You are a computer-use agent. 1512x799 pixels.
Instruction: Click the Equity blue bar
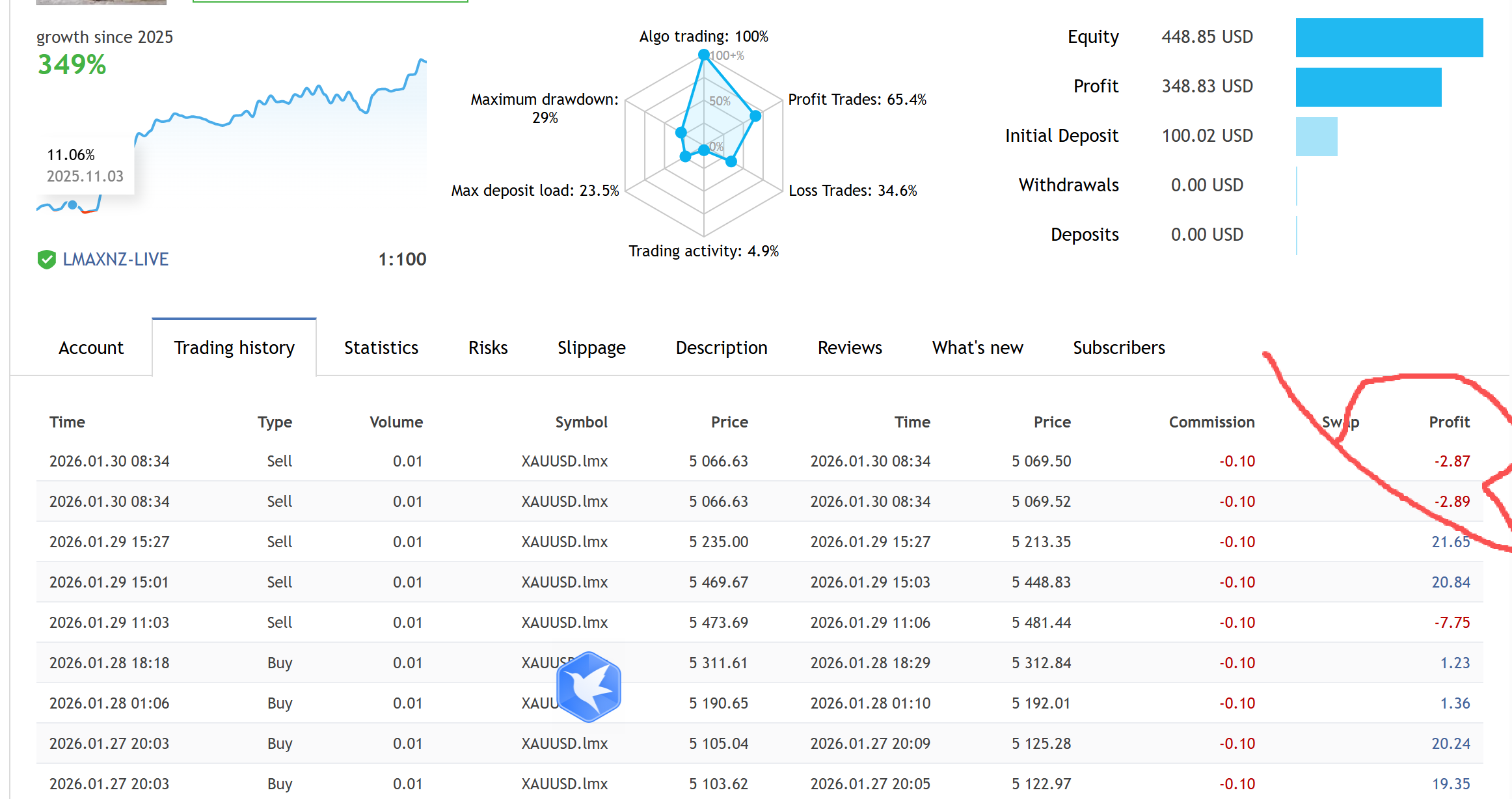click(x=1389, y=38)
